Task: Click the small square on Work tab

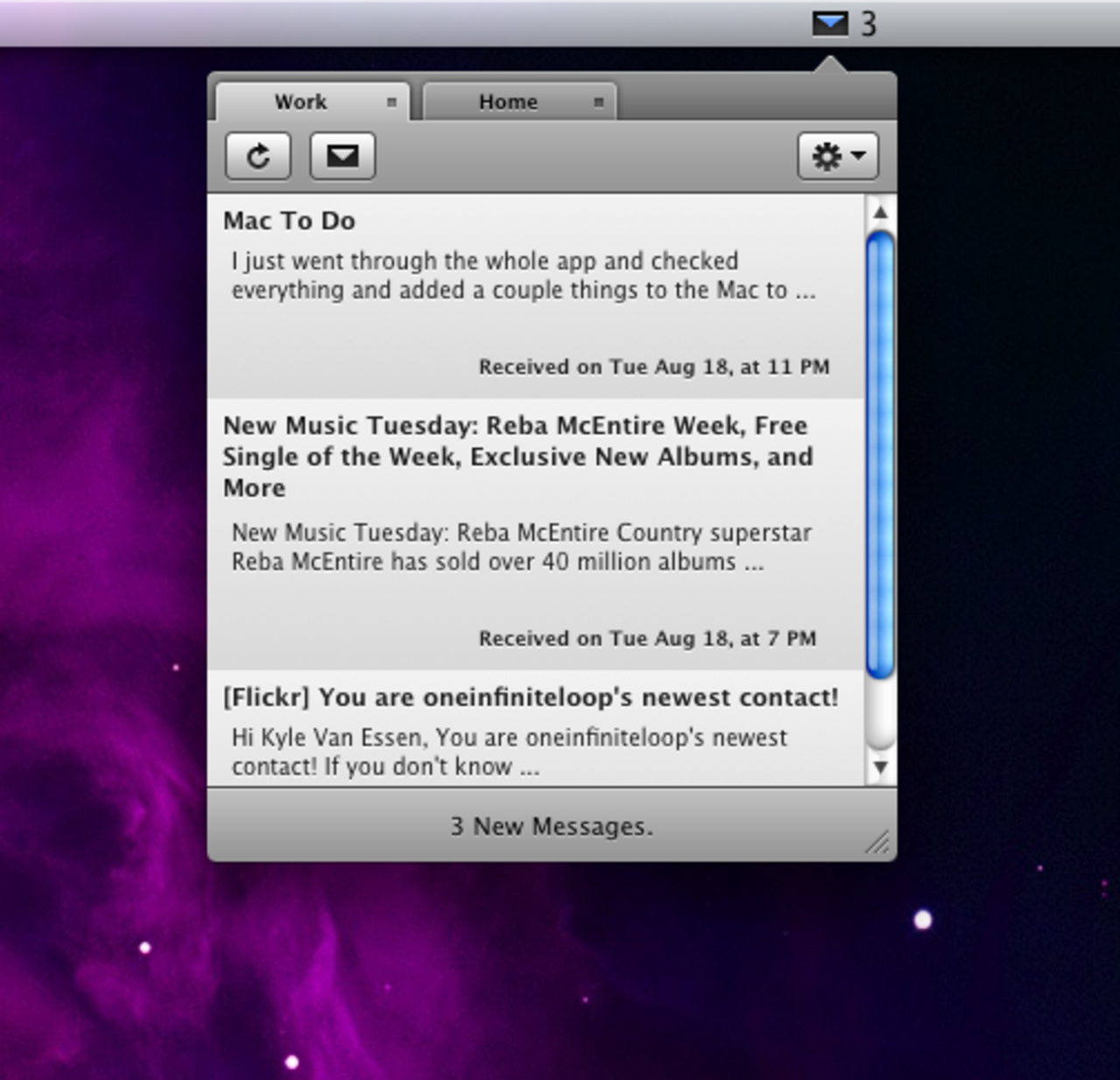Action: [391, 102]
